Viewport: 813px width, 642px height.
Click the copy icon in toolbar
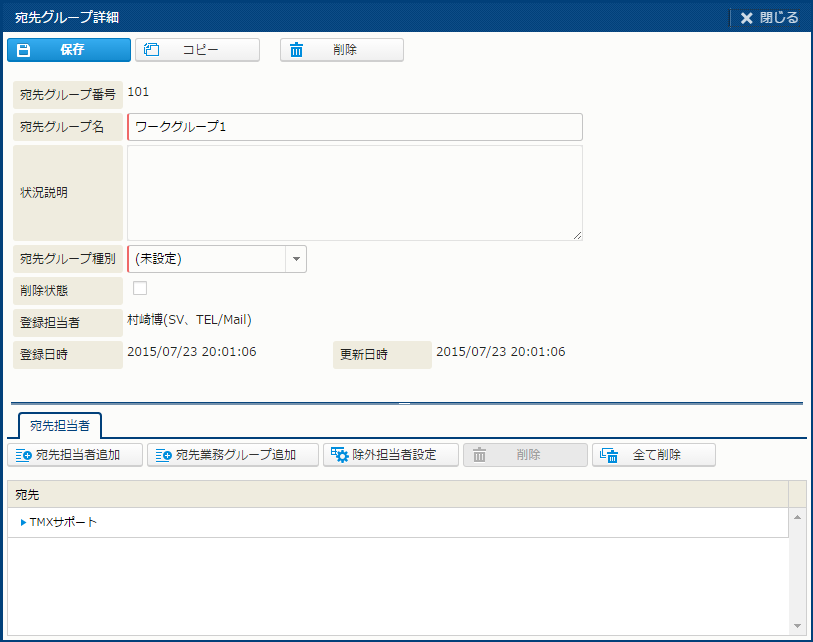point(153,50)
